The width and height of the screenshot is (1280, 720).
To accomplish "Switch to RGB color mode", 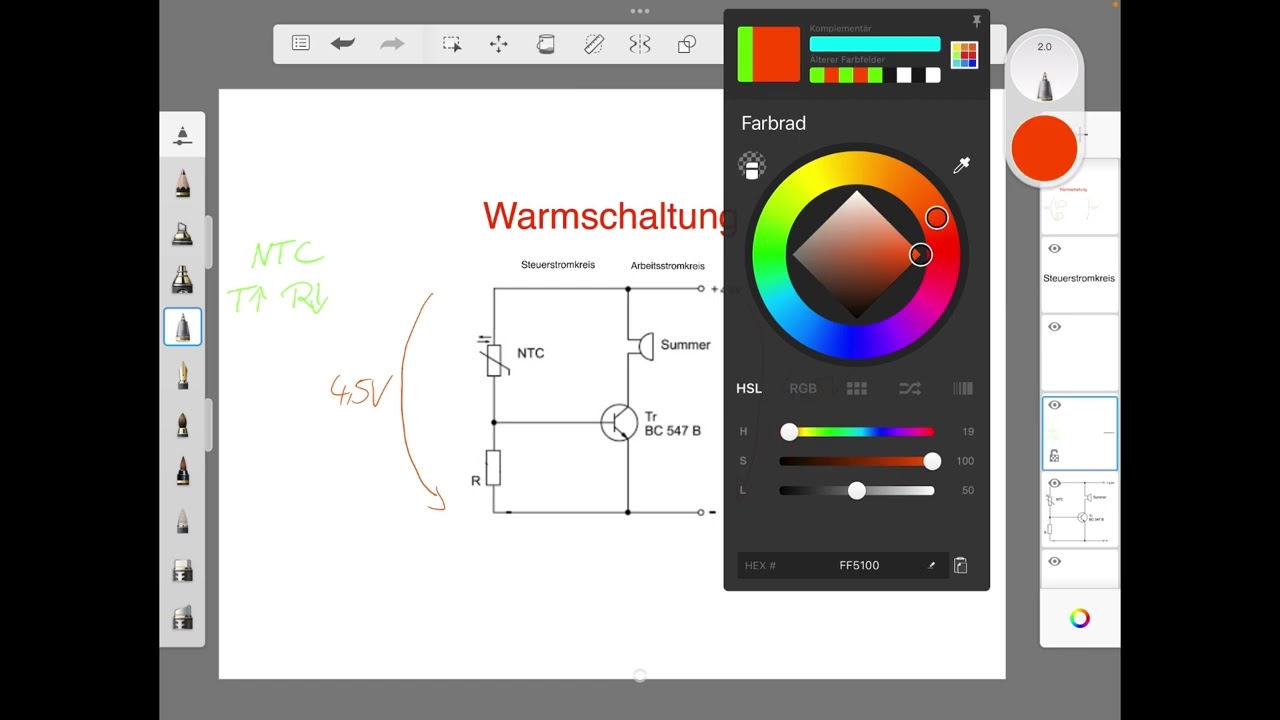I will click(803, 389).
